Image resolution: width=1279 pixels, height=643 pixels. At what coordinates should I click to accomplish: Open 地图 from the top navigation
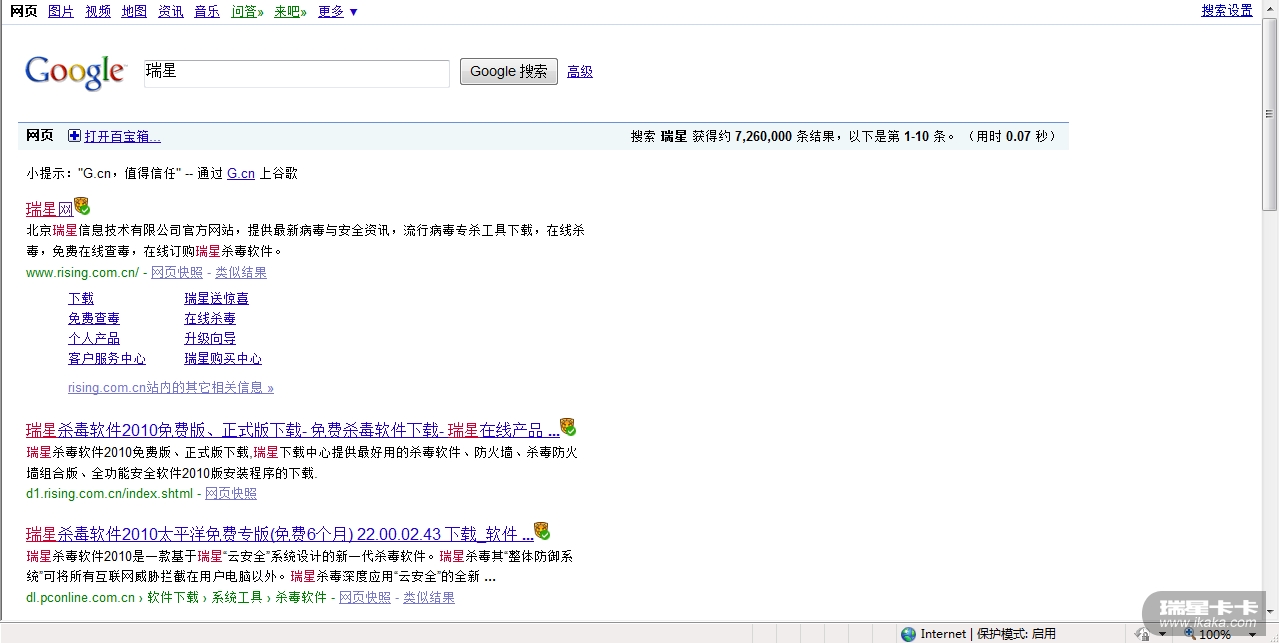pos(134,11)
